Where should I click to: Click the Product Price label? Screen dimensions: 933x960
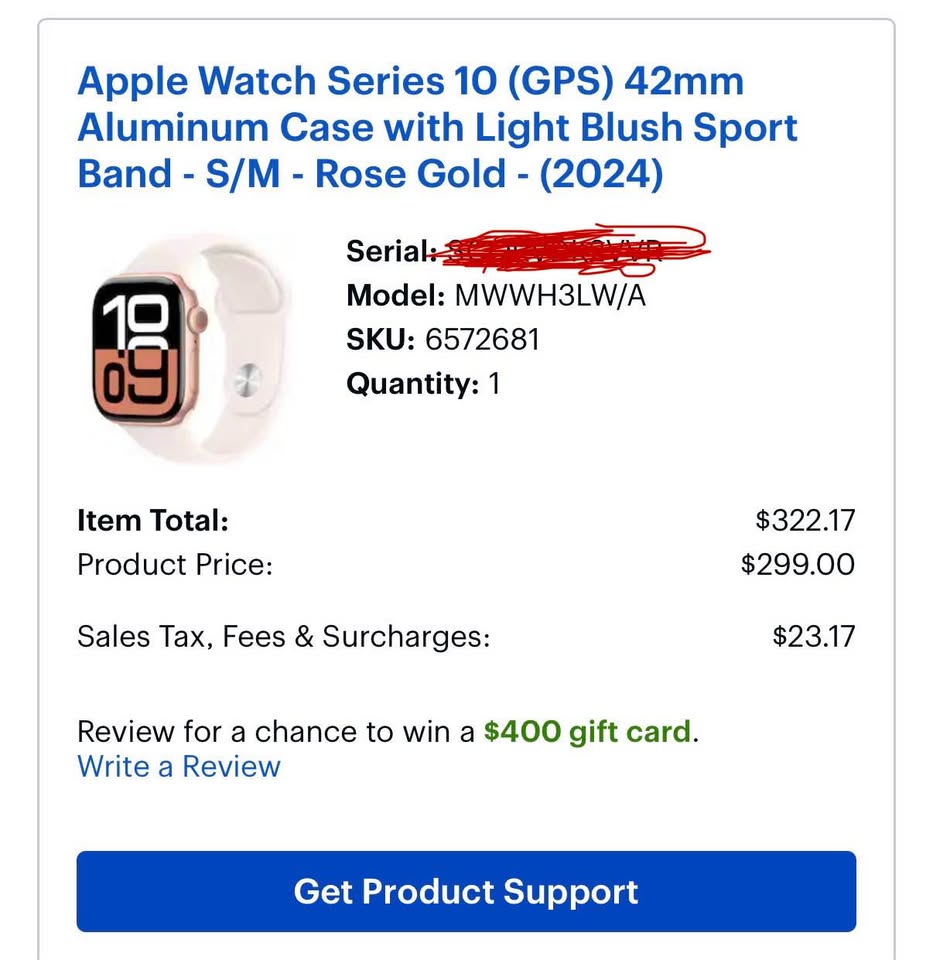pyautogui.click(x=175, y=564)
